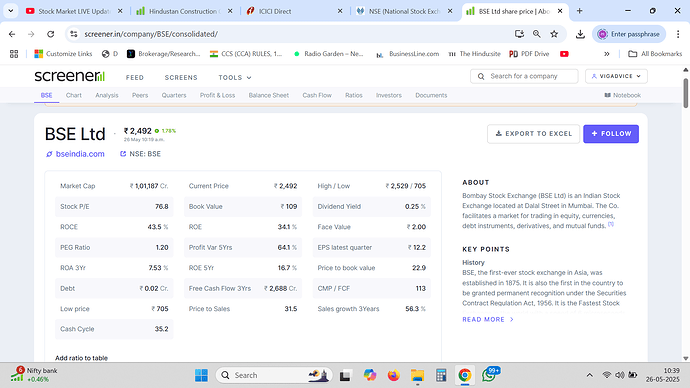Click the Stock P/E value 76.8
Screen dimensions: 690x388
tap(161, 206)
